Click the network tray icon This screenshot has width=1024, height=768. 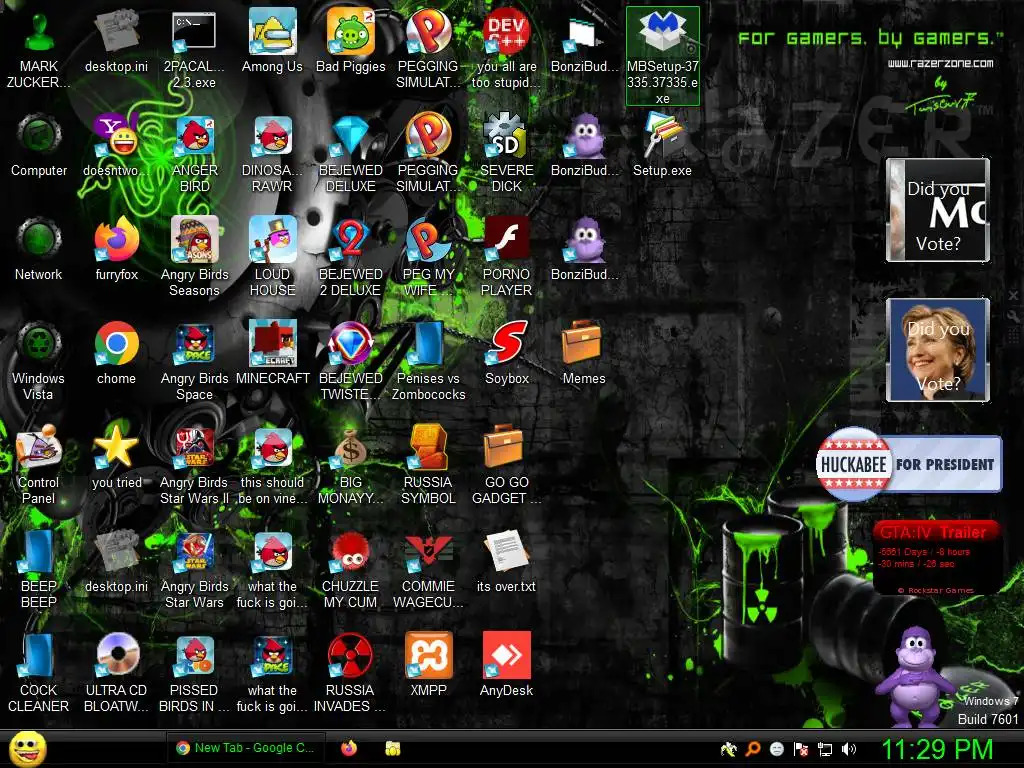(x=825, y=749)
